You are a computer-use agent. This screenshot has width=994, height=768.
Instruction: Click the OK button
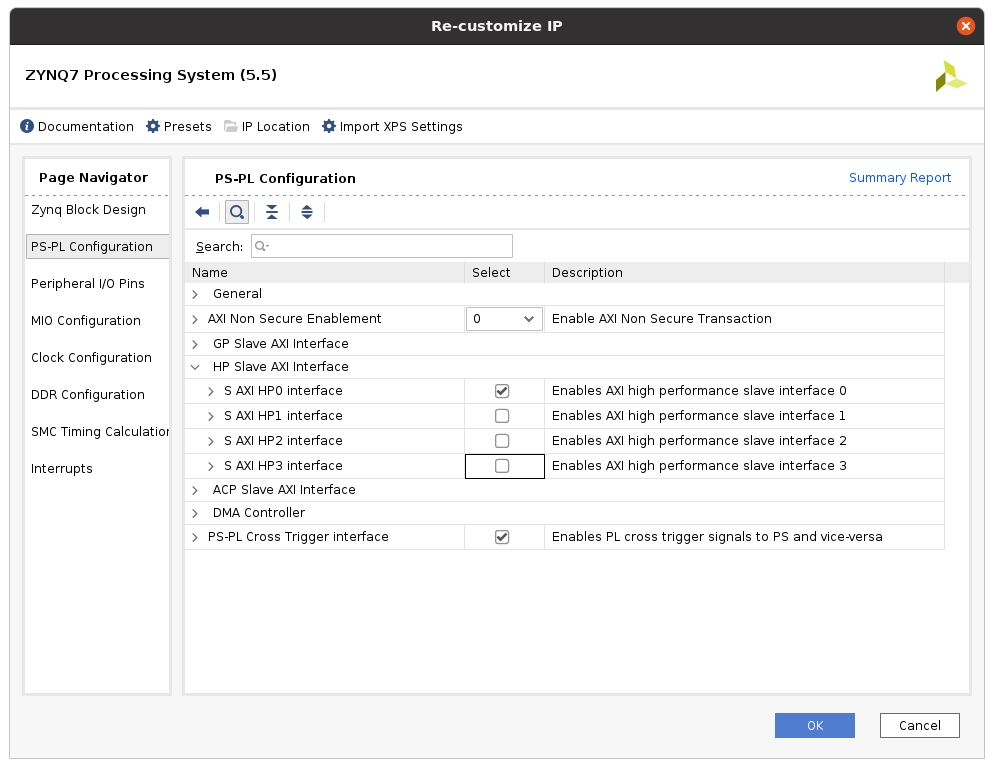tap(815, 726)
